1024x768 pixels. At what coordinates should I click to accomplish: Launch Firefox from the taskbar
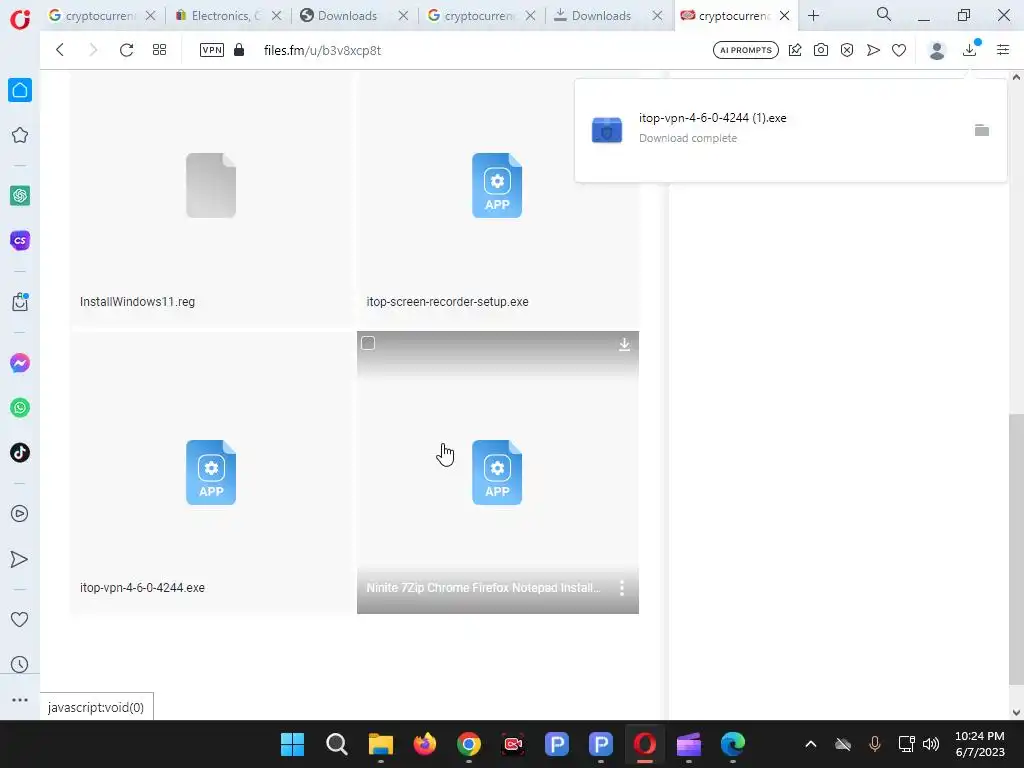424,744
